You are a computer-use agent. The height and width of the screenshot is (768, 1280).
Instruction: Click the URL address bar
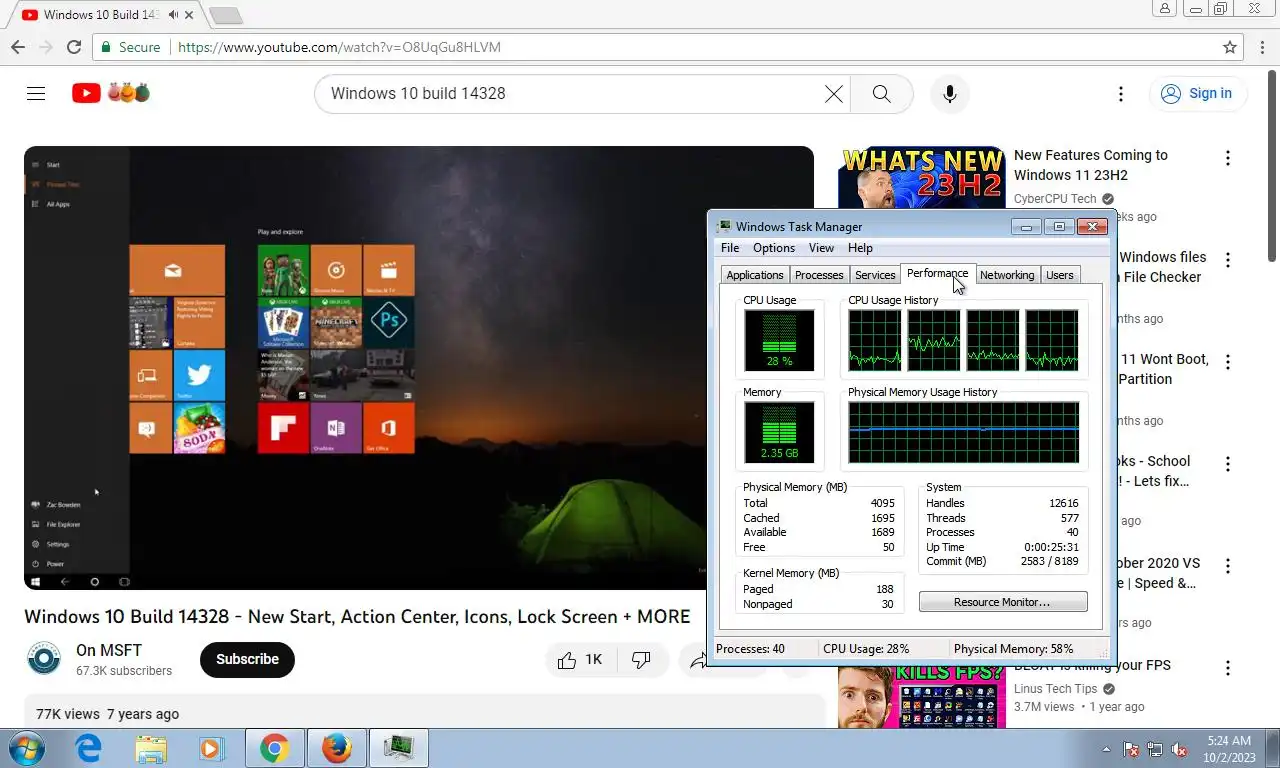[x=668, y=47]
